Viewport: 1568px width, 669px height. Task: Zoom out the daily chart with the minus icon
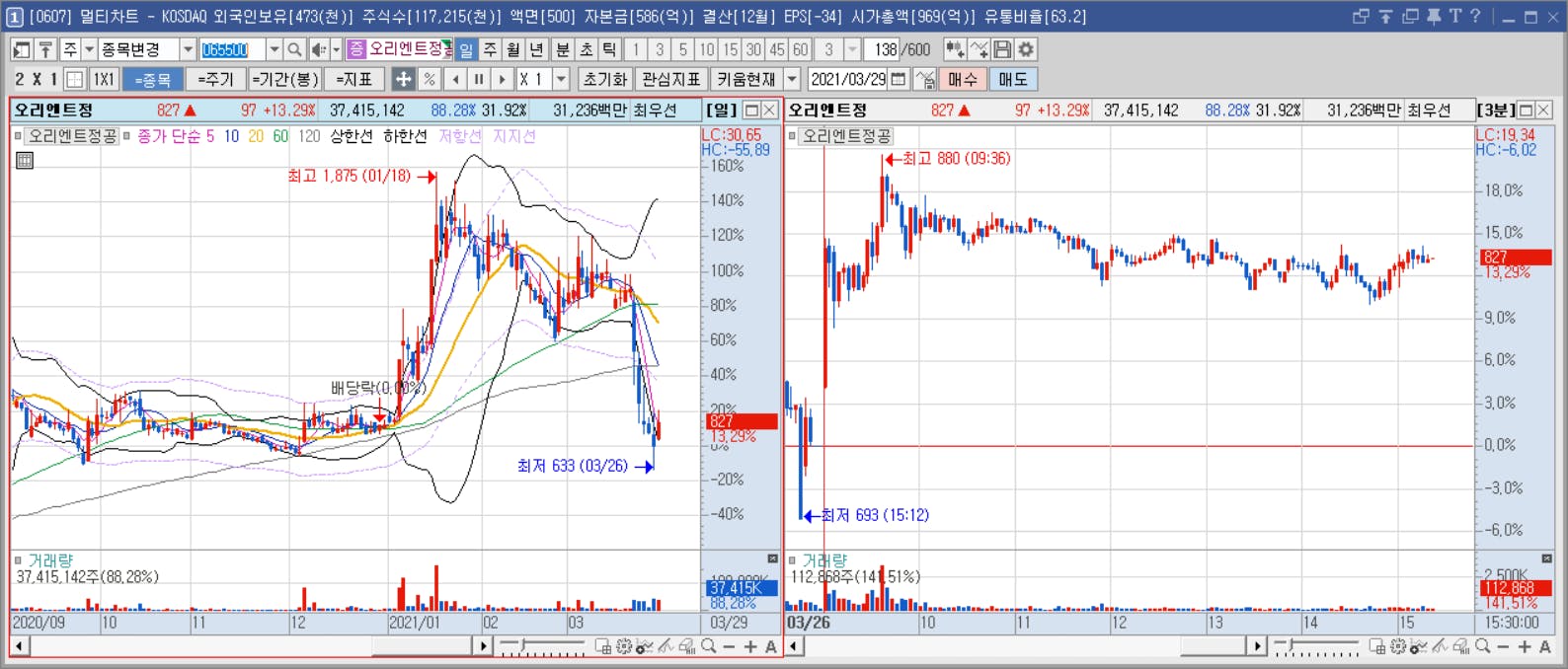point(729,646)
